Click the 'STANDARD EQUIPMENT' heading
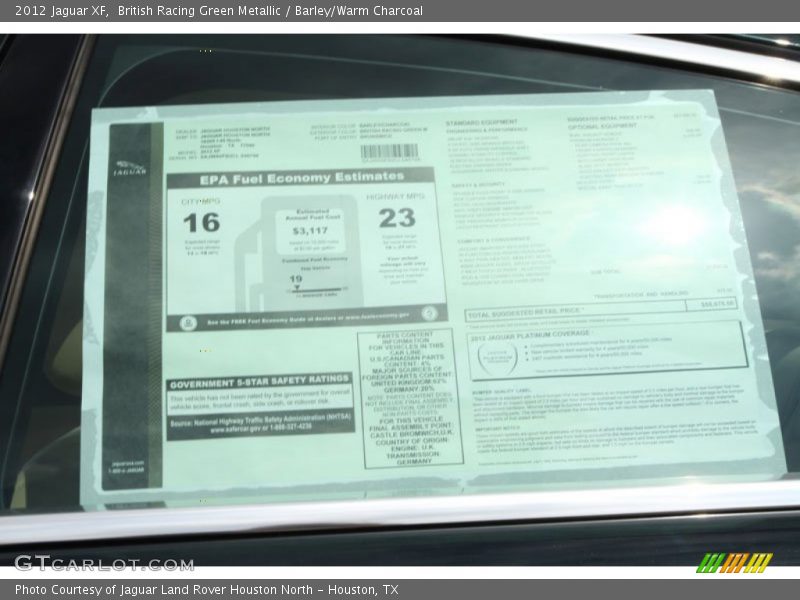Screen dimensions: 800x600 481,122
